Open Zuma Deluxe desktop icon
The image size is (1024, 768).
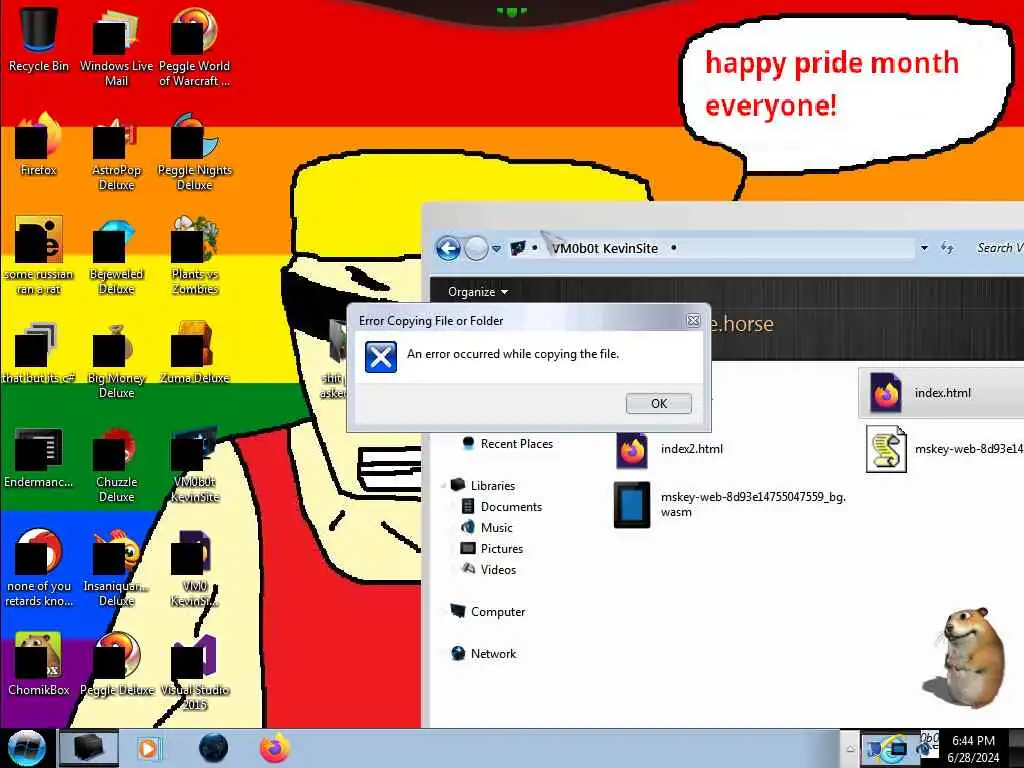click(x=194, y=353)
